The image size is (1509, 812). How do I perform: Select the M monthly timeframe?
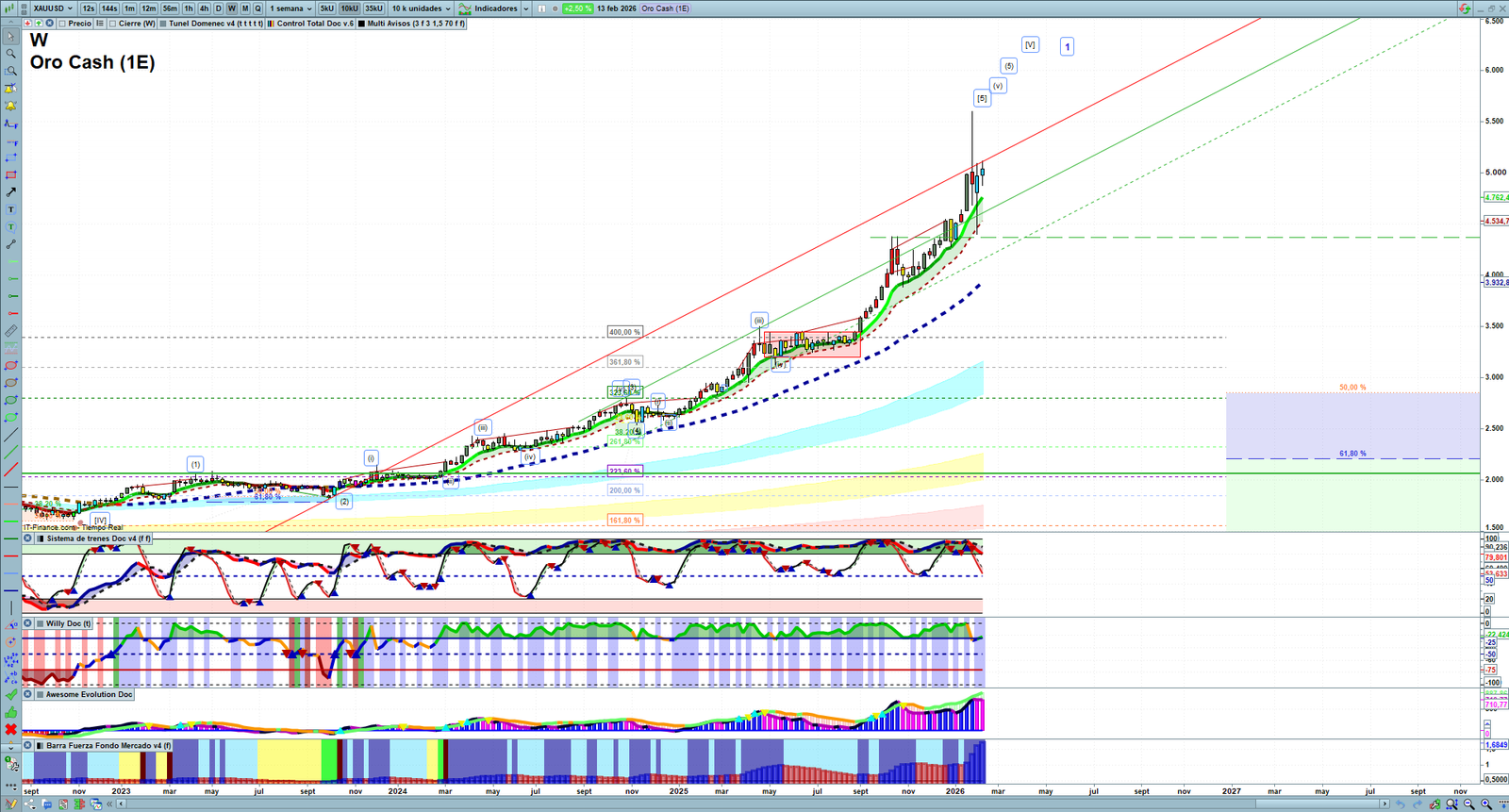coord(245,8)
